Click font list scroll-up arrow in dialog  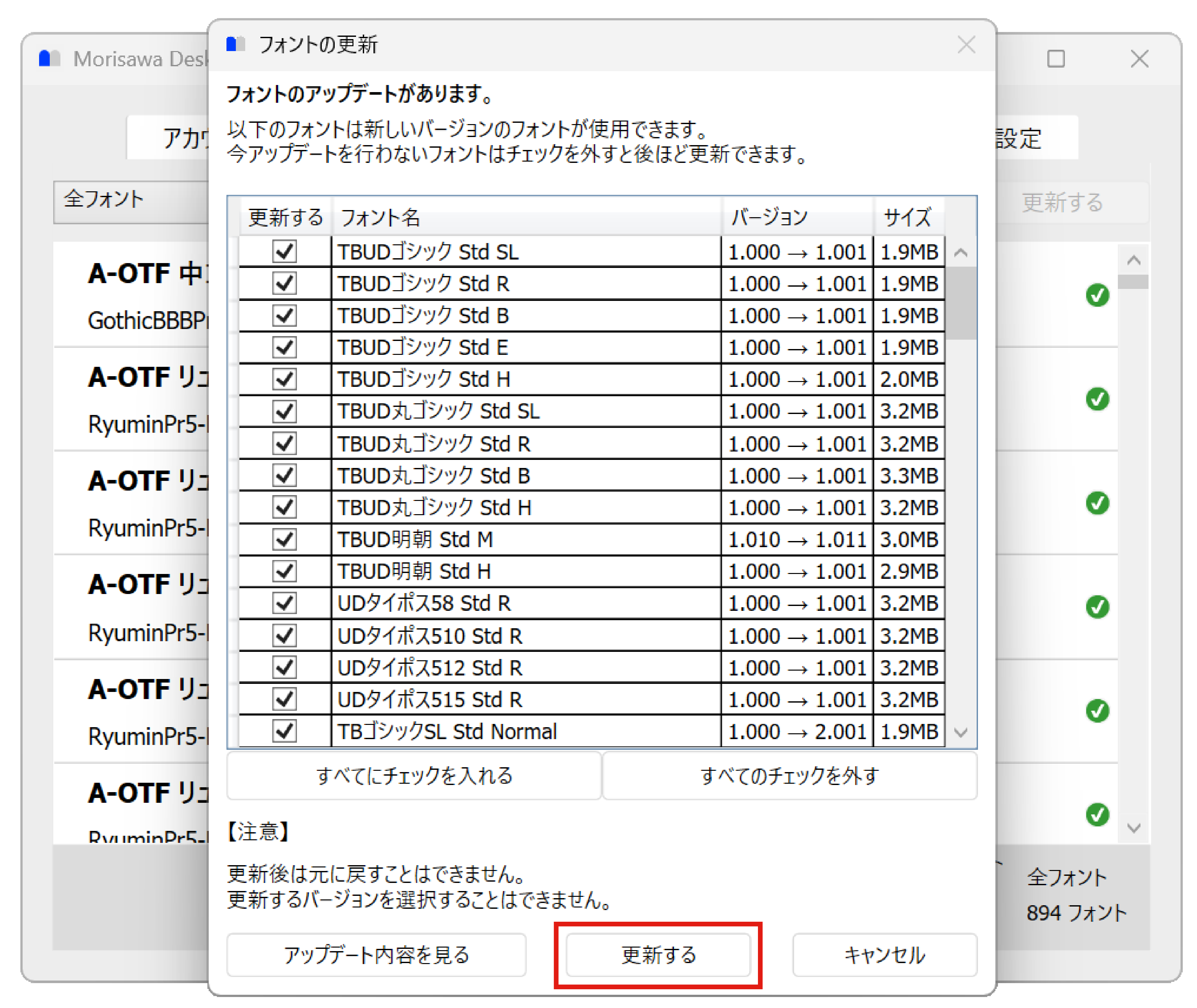point(961,253)
